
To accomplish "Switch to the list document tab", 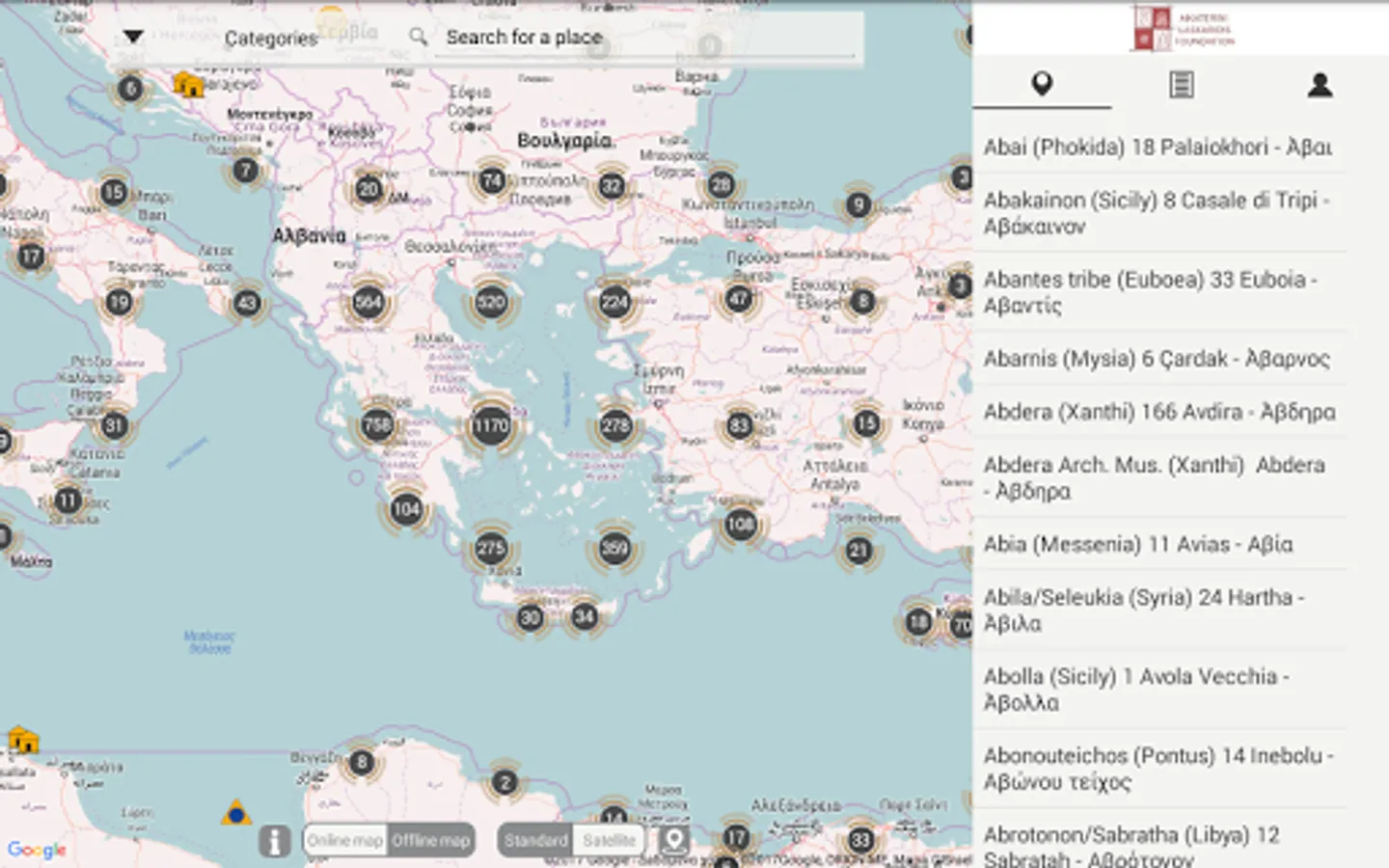I will tap(1181, 84).
